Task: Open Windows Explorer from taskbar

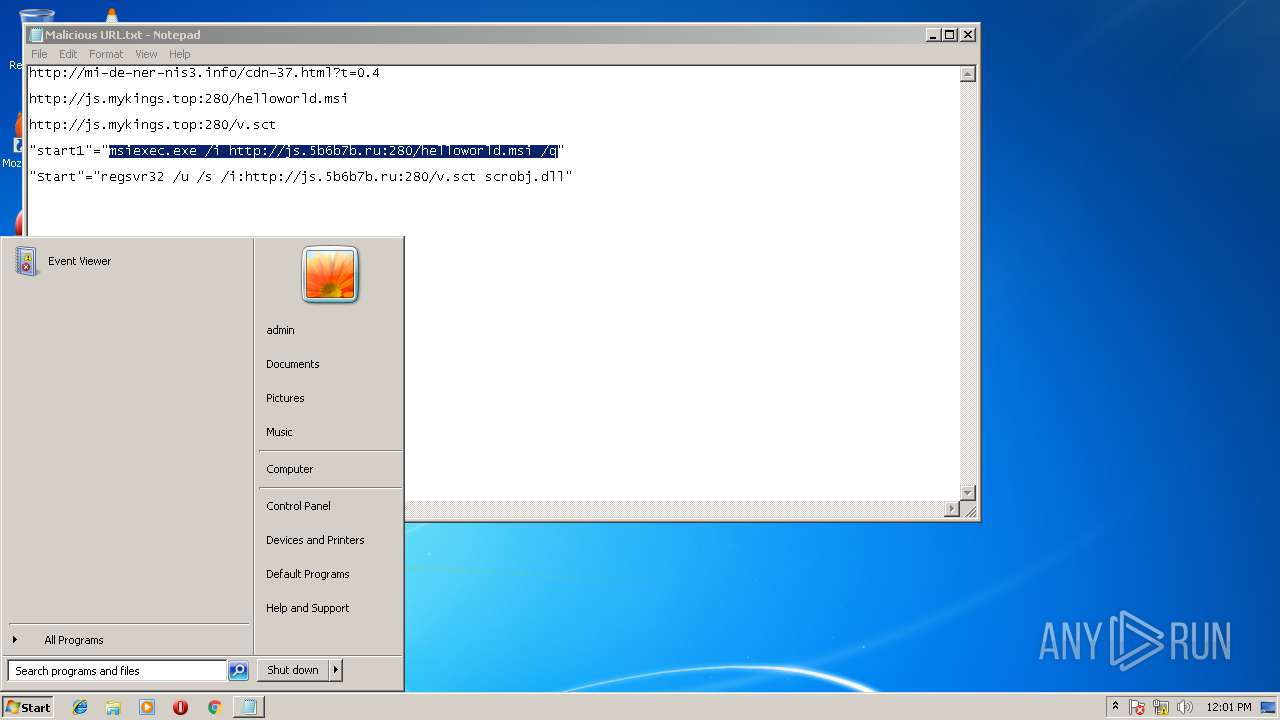Action: click(113, 707)
